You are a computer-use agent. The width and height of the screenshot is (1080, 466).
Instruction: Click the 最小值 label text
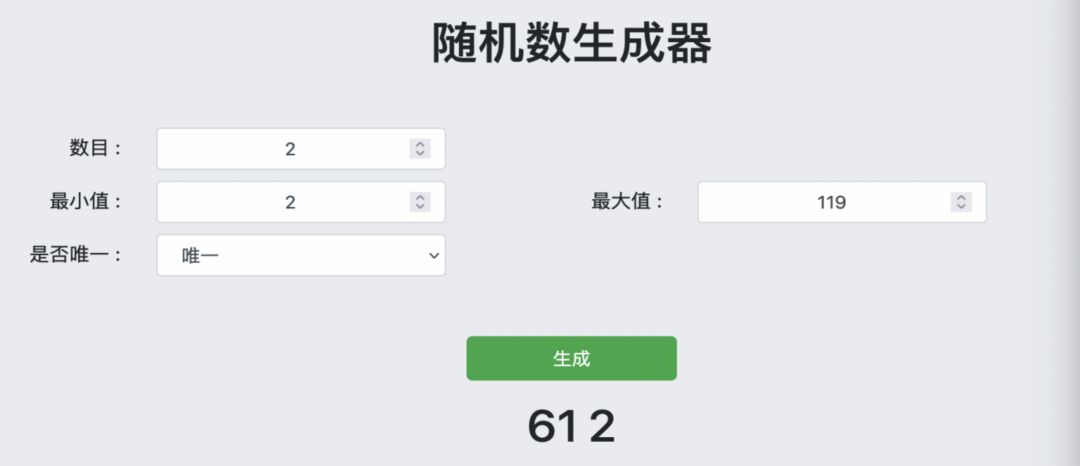[x=86, y=202]
